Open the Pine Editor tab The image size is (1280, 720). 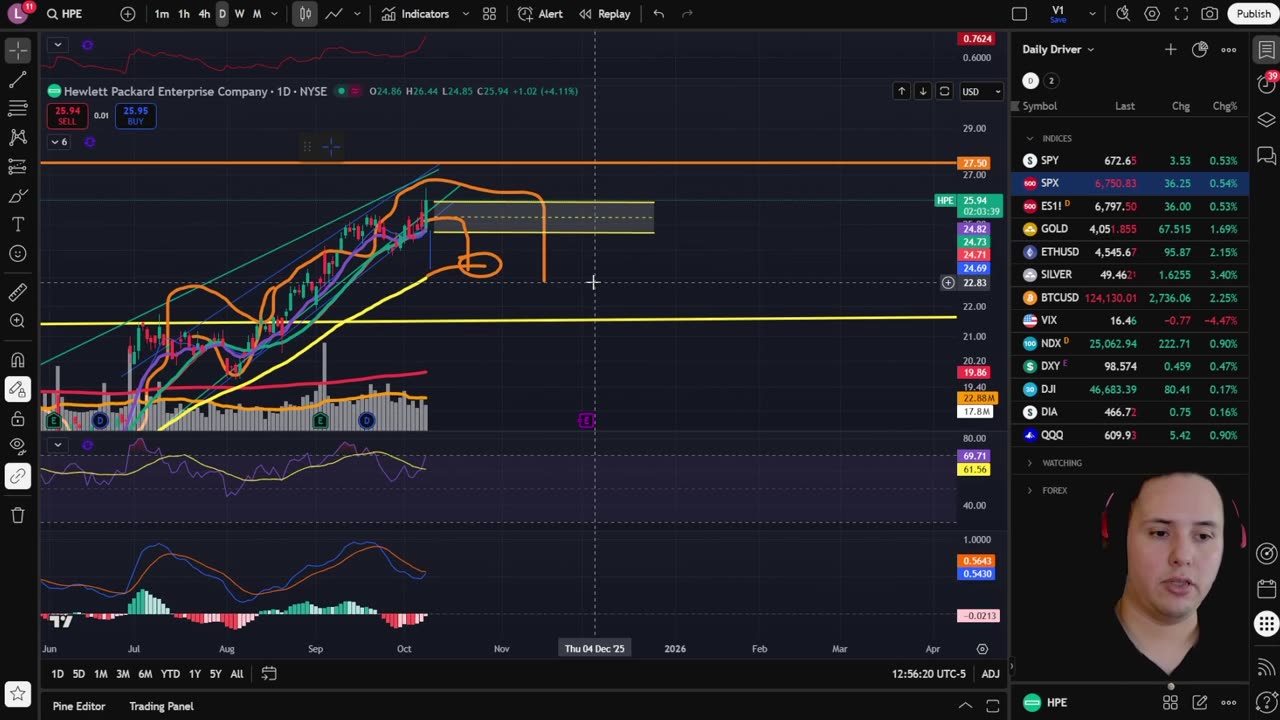click(79, 706)
